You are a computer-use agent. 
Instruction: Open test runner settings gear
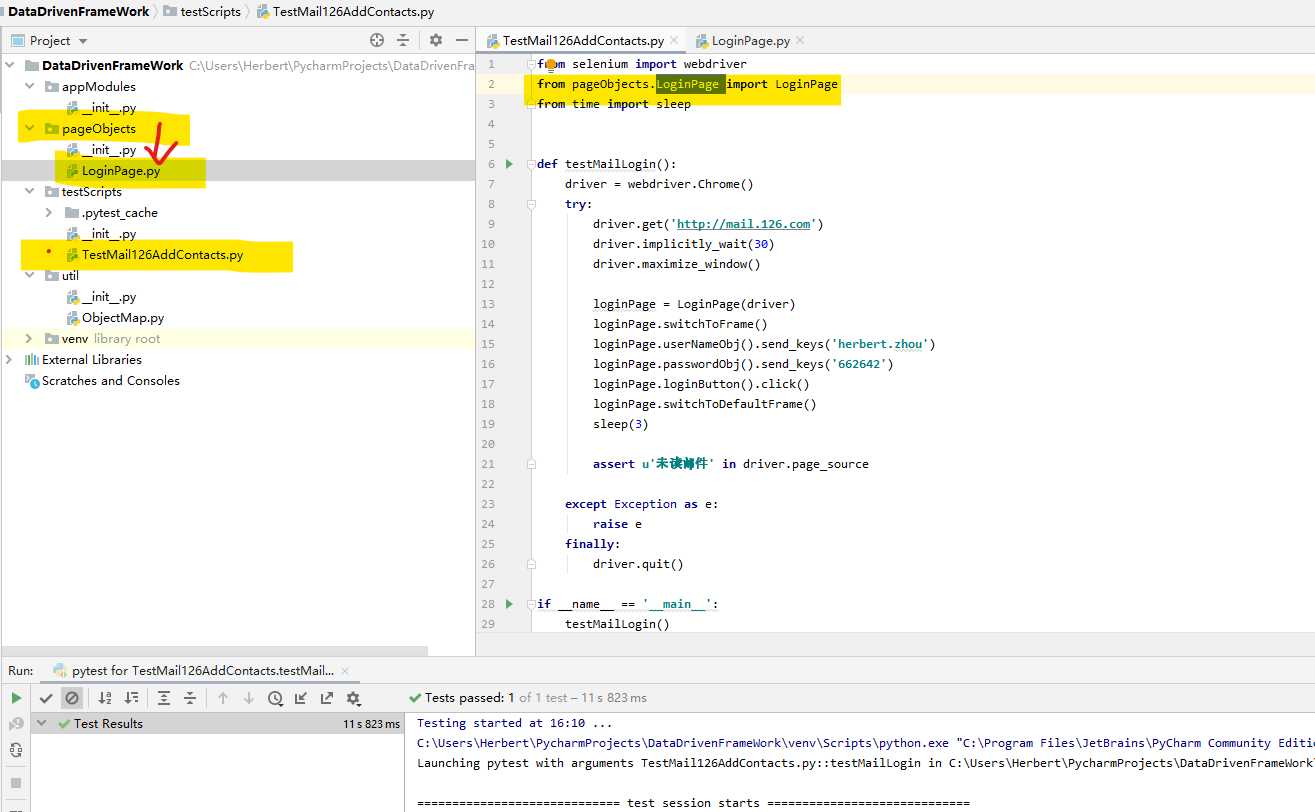(353, 698)
